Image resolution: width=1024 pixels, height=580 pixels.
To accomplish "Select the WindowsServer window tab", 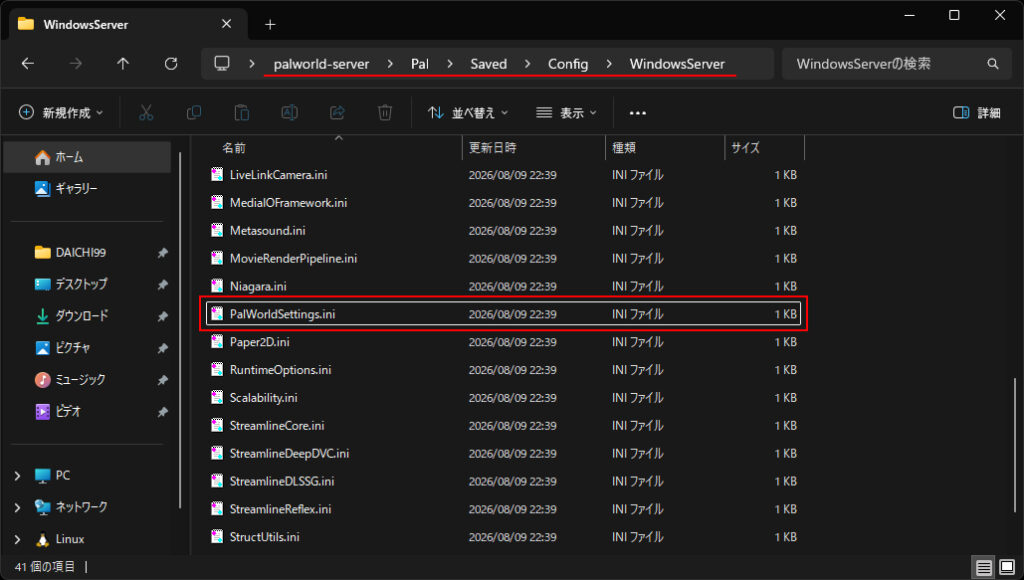I will click(x=128, y=24).
